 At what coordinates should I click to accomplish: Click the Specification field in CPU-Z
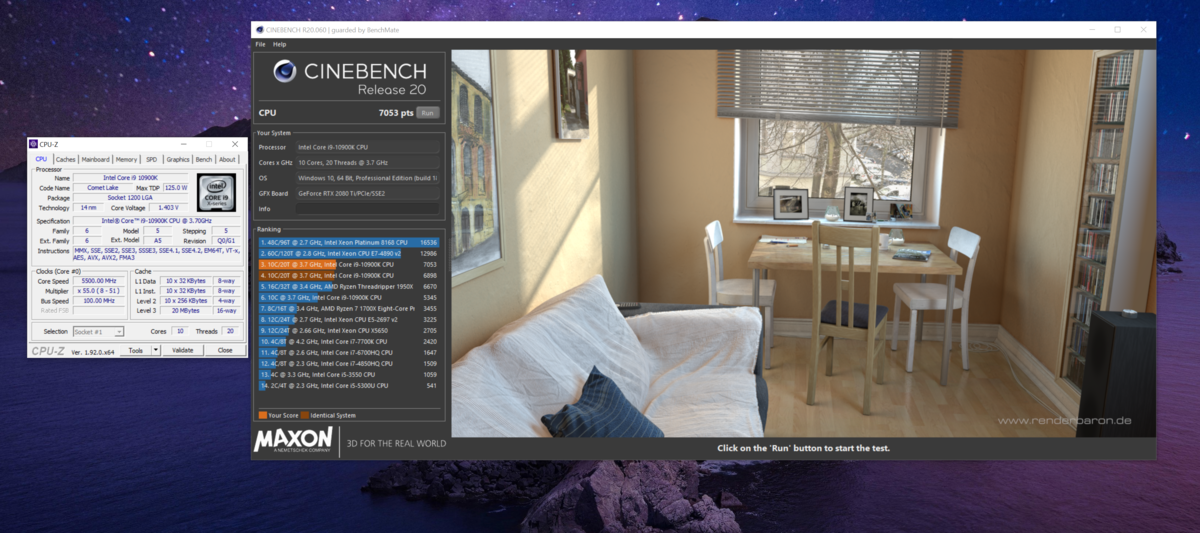pyautogui.click(x=157, y=220)
